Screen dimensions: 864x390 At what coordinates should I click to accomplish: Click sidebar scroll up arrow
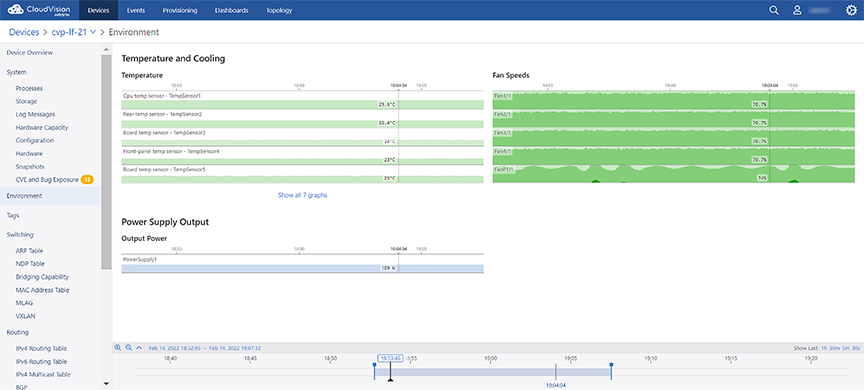click(106, 50)
